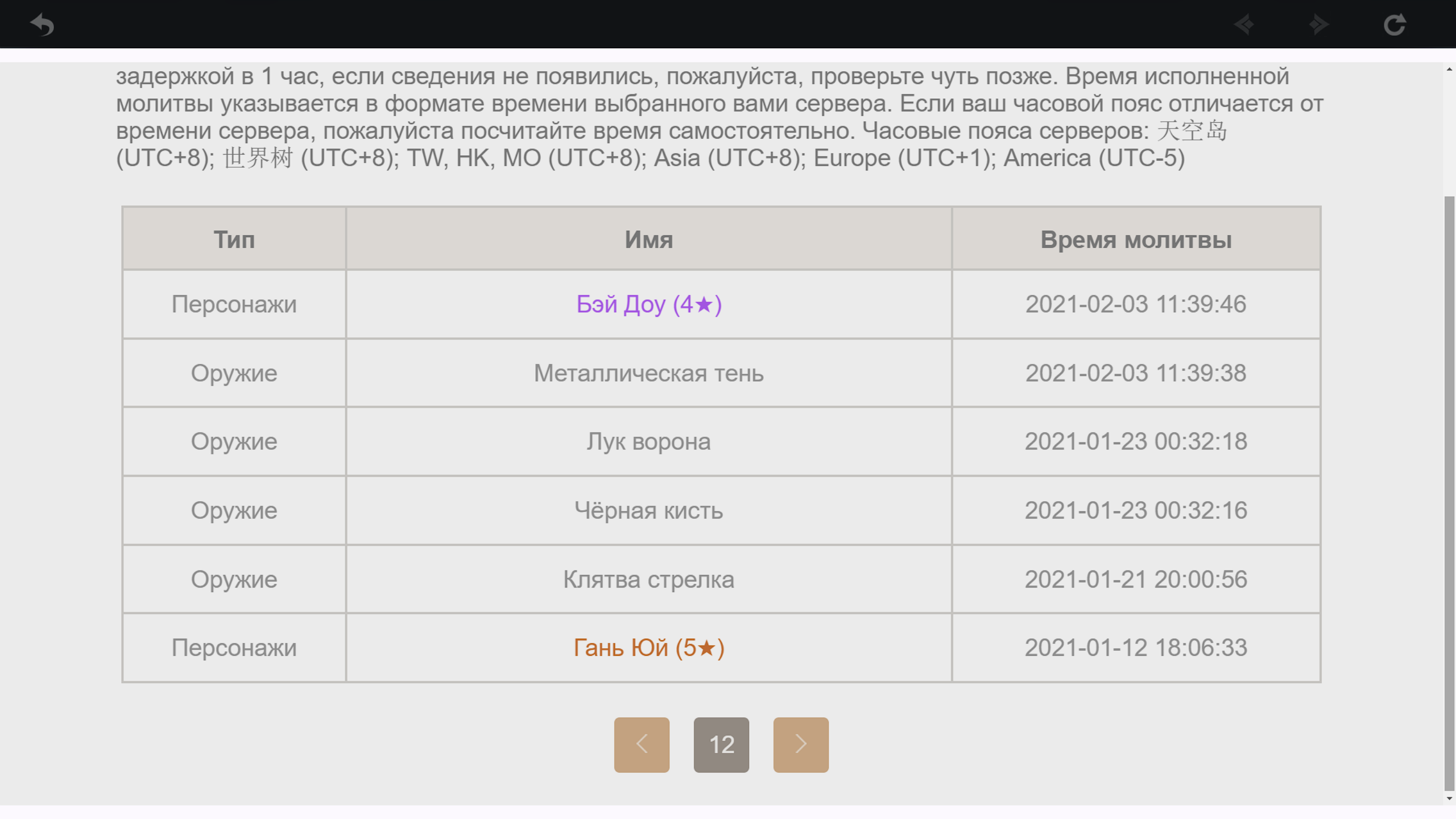Click the back arrow icon in top bar
The width and height of the screenshot is (1456, 819).
tap(42, 24)
